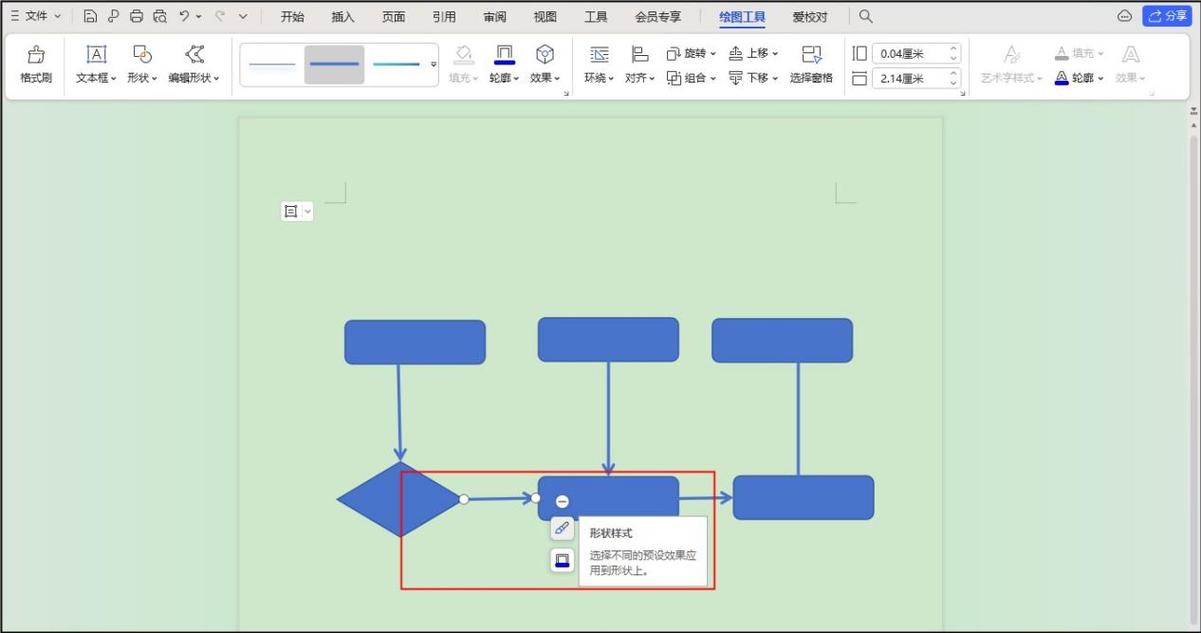The height and width of the screenshot is (633, 1201).
Task: Open the undo history dropdown arrow
Action: tap(199, 17)
